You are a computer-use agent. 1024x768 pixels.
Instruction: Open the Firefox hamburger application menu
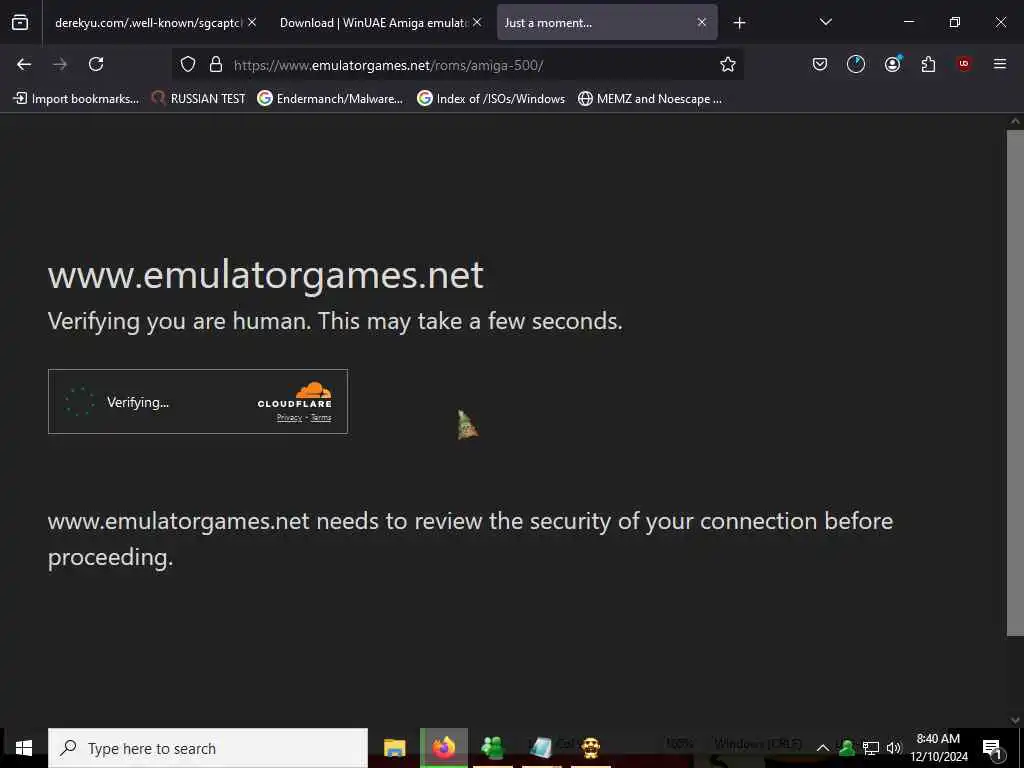pos(1000,64)
